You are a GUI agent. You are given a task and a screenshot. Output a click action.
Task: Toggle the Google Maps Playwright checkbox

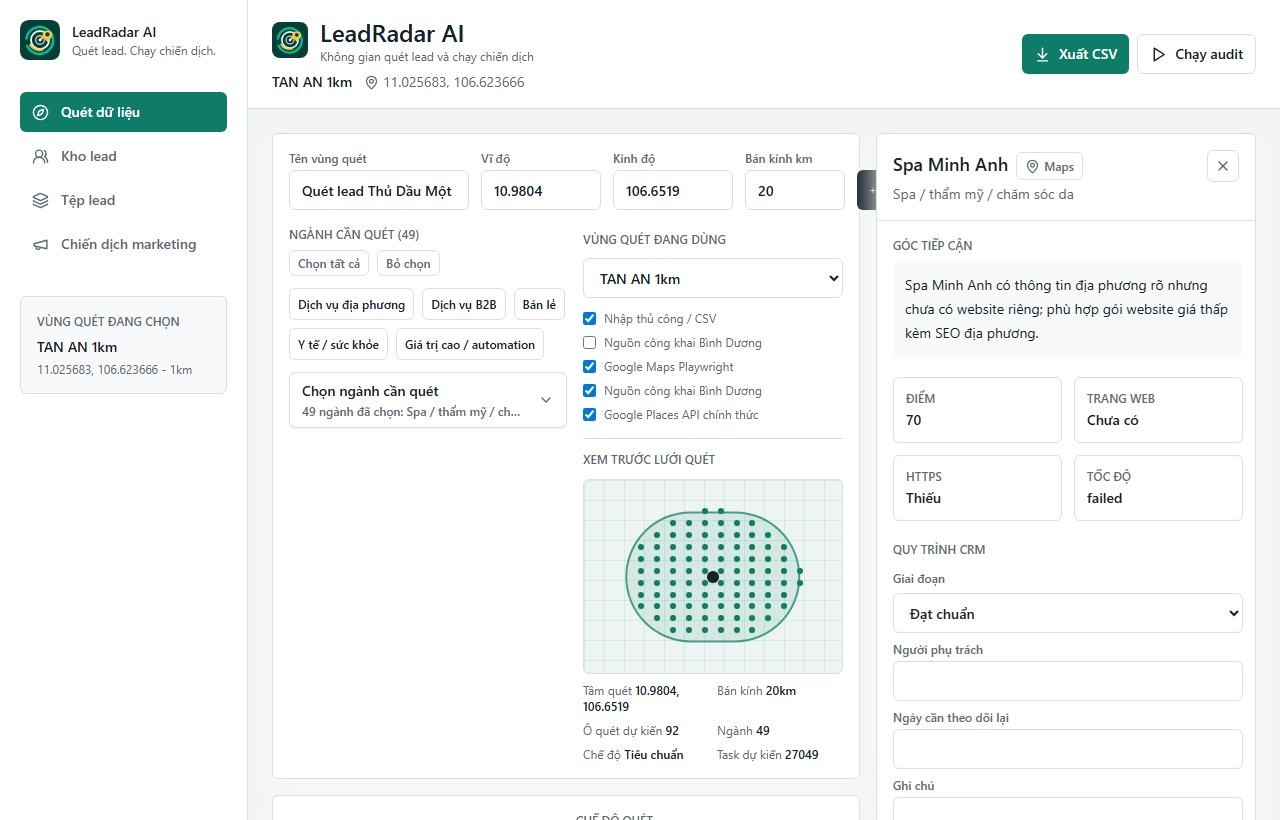pos(590,367)
